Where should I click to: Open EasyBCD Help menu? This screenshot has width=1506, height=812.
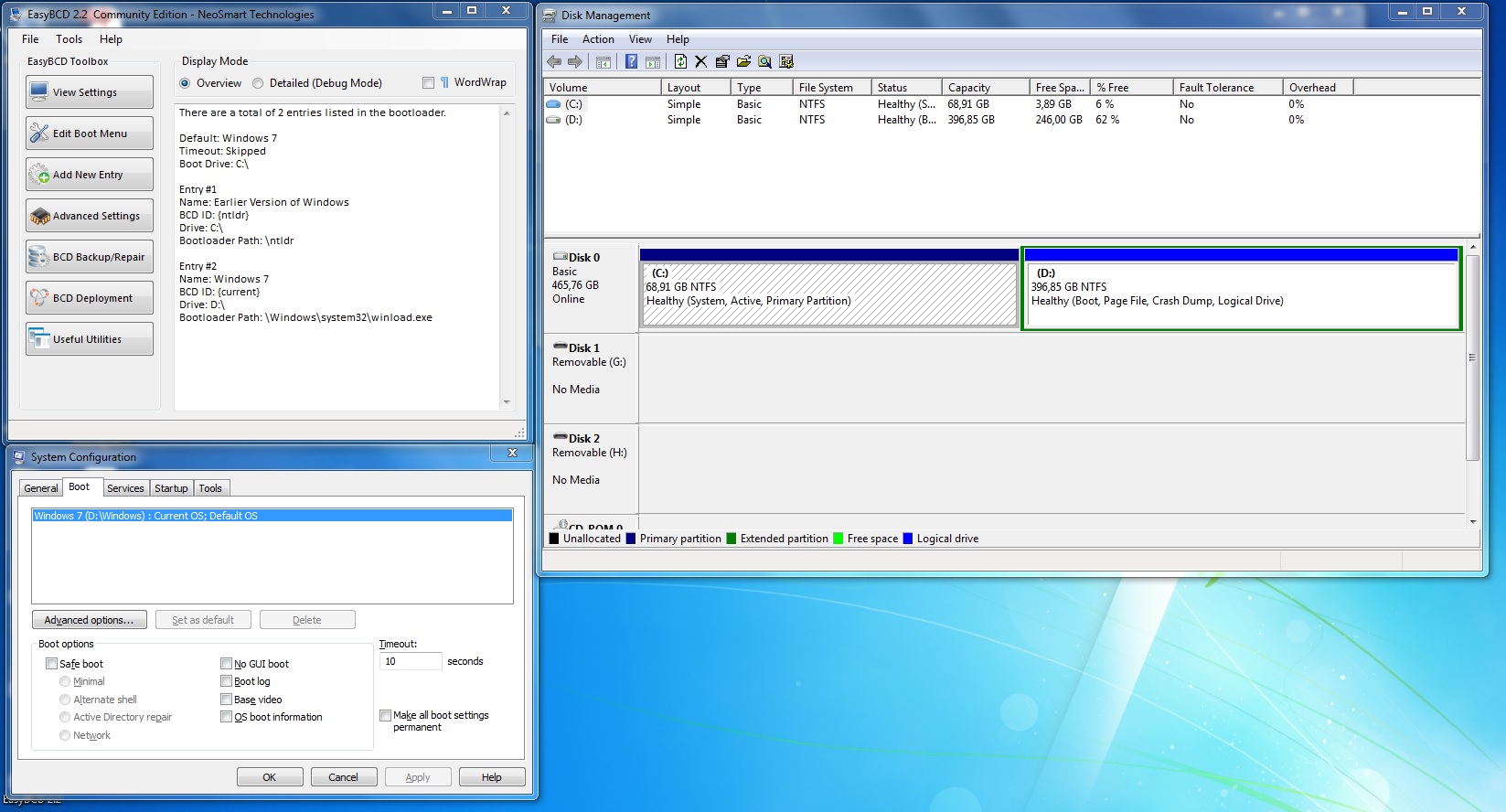111,39
